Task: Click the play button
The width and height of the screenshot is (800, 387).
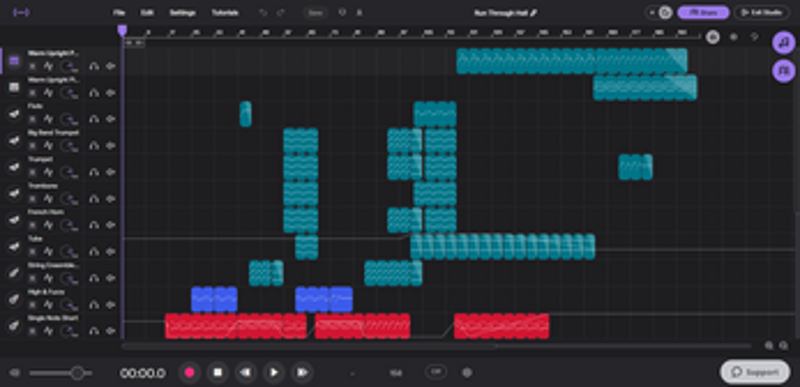Action: [x=273, y=373]
